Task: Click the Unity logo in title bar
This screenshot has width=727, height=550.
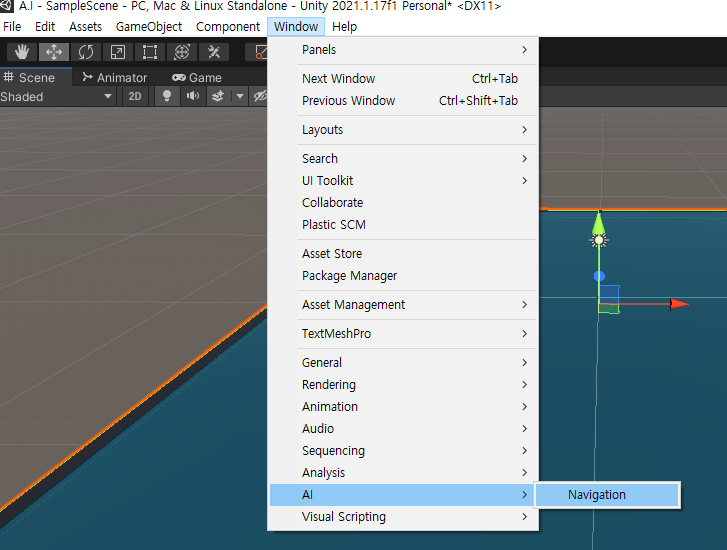Action: [x=6, y=6]
